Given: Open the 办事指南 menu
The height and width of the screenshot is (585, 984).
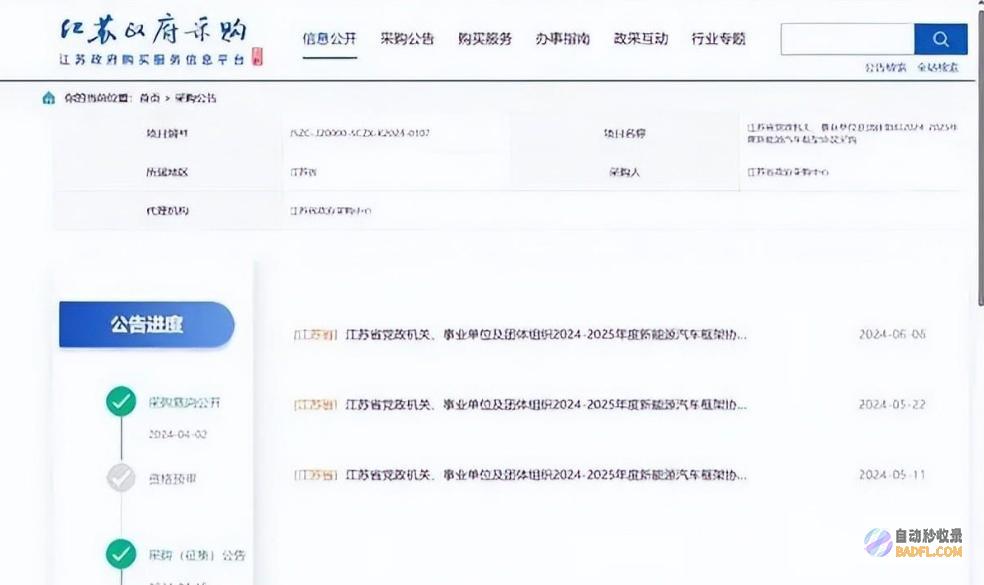Looking at the screenshot, I should [x=563, y=39].
